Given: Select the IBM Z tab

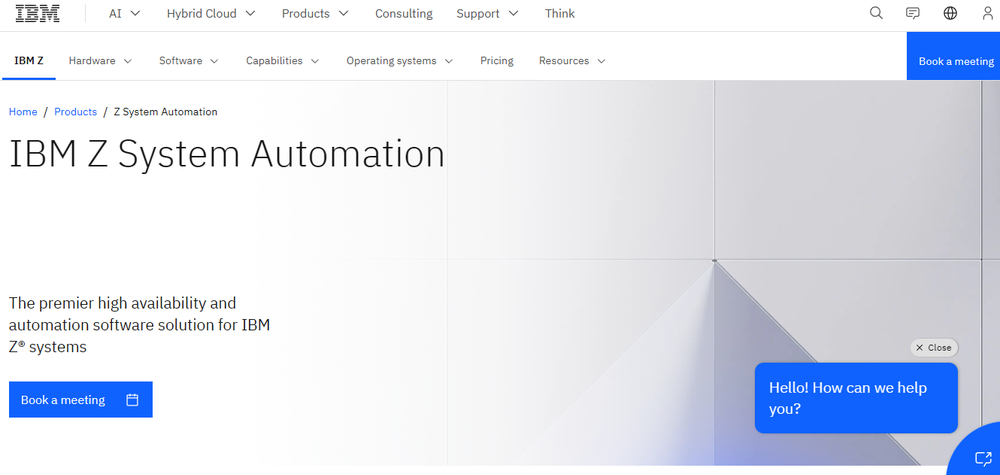Looking at the screenshot, I should (29, 61).
